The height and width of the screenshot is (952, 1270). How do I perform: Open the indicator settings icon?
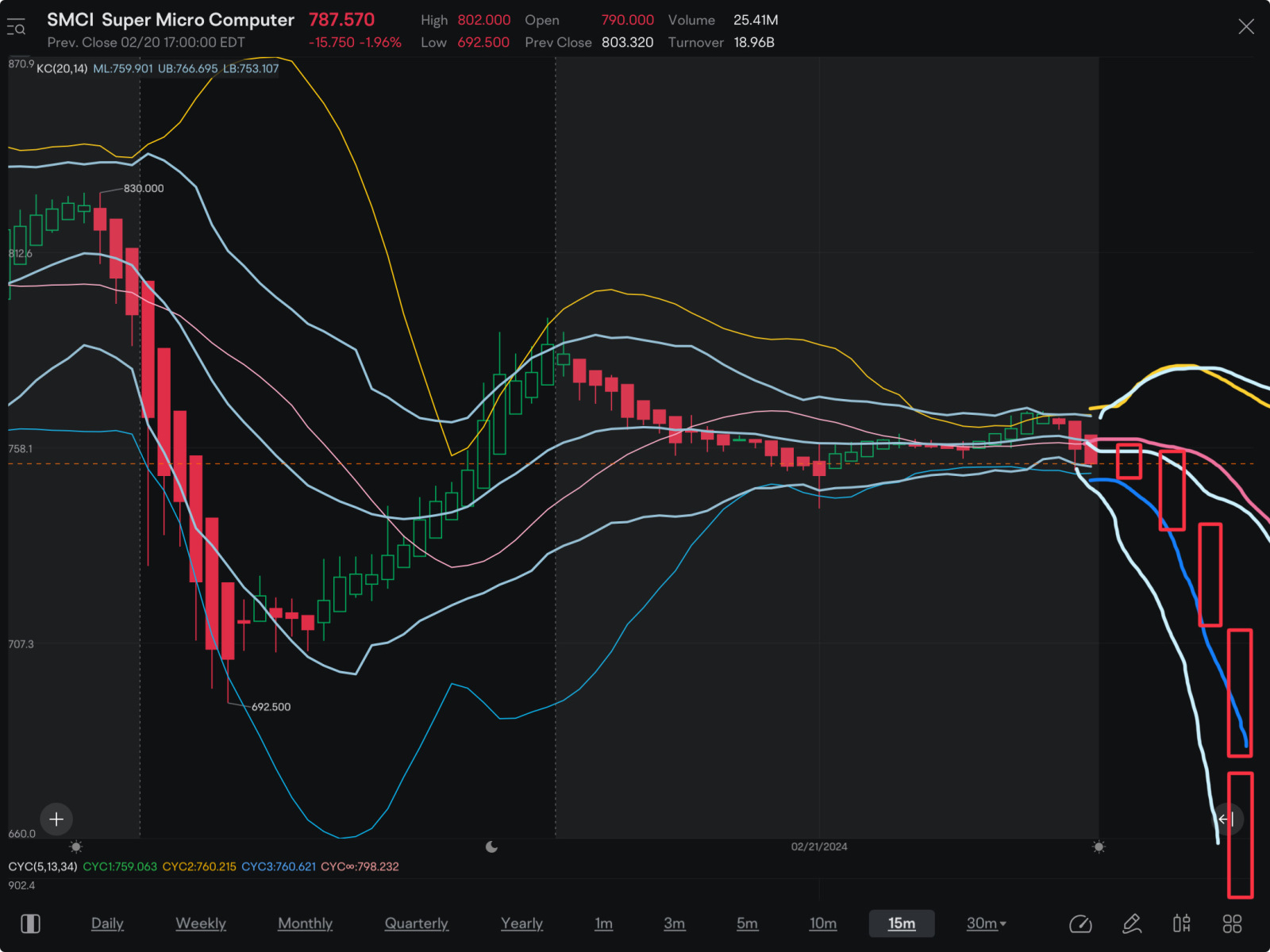click(x=1182, y=923)
